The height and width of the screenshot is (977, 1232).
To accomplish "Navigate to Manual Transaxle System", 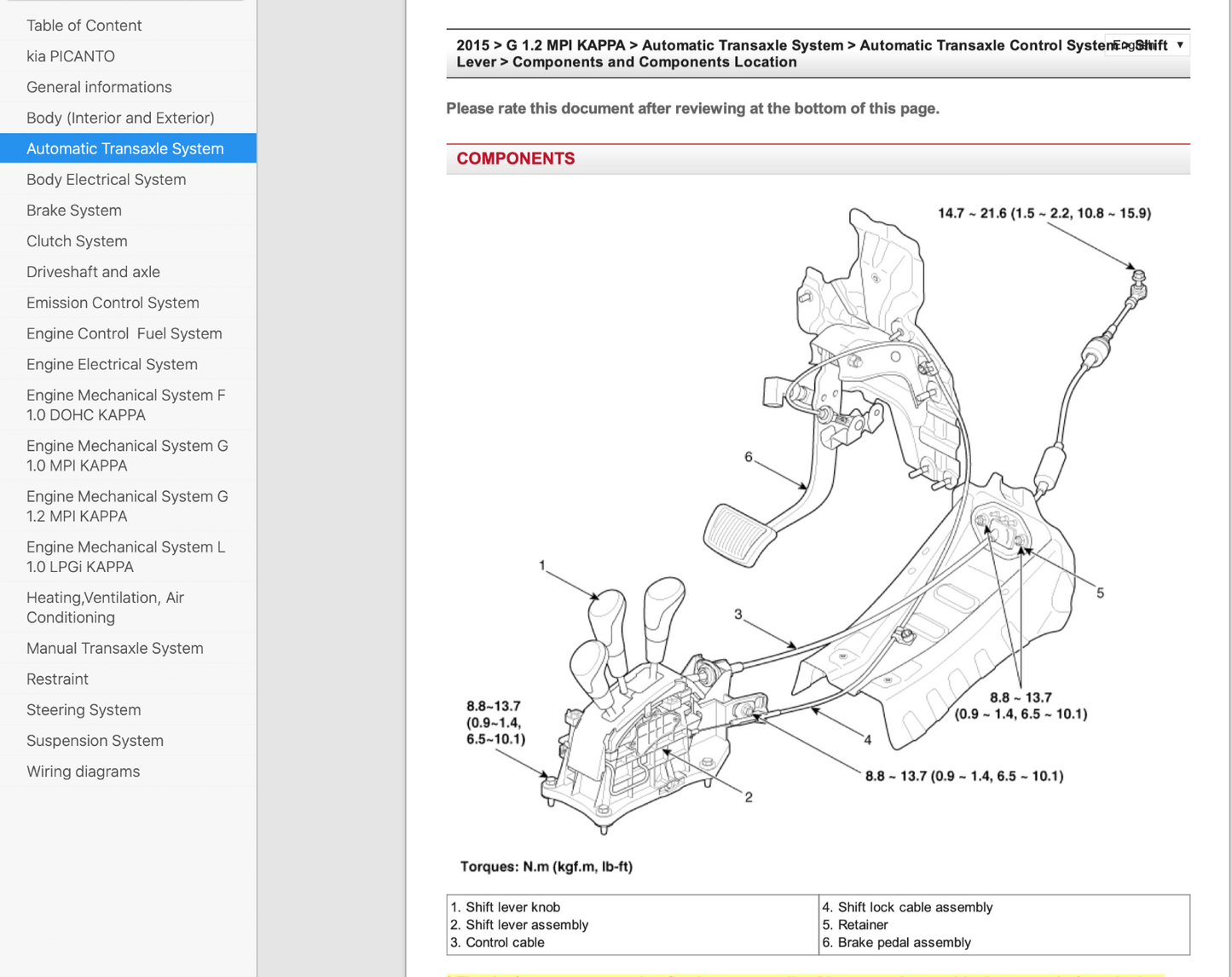I will [114, 648].
